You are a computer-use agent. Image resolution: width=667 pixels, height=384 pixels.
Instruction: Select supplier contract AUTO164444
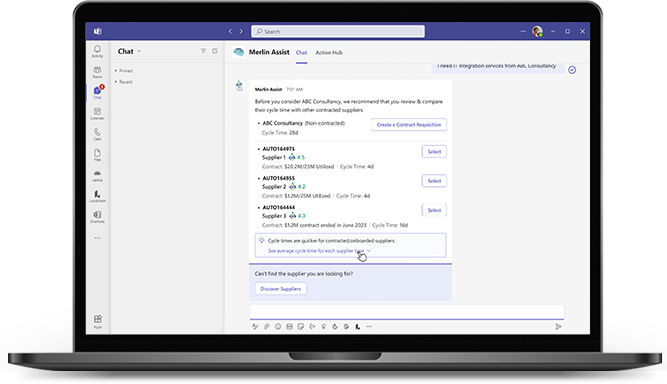click(434, 210)
